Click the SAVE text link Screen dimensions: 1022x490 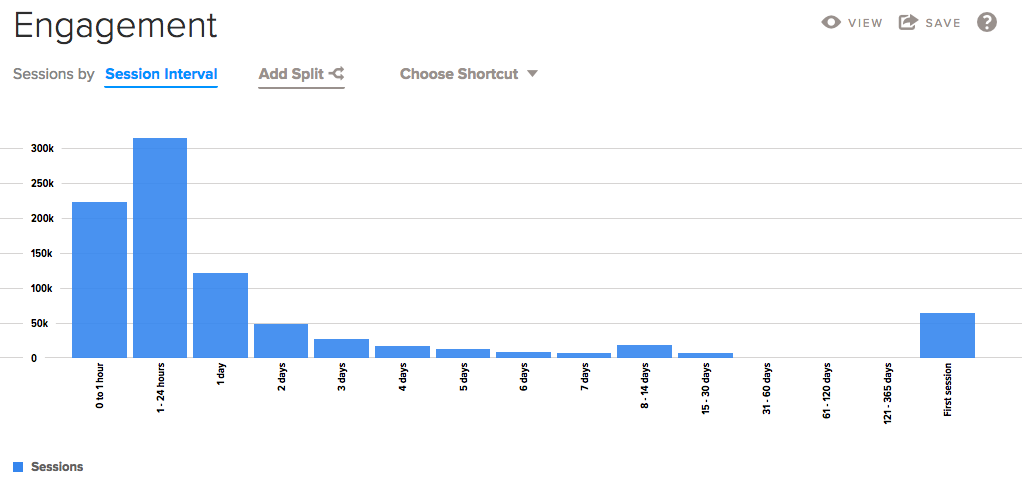tap(942, 23)
